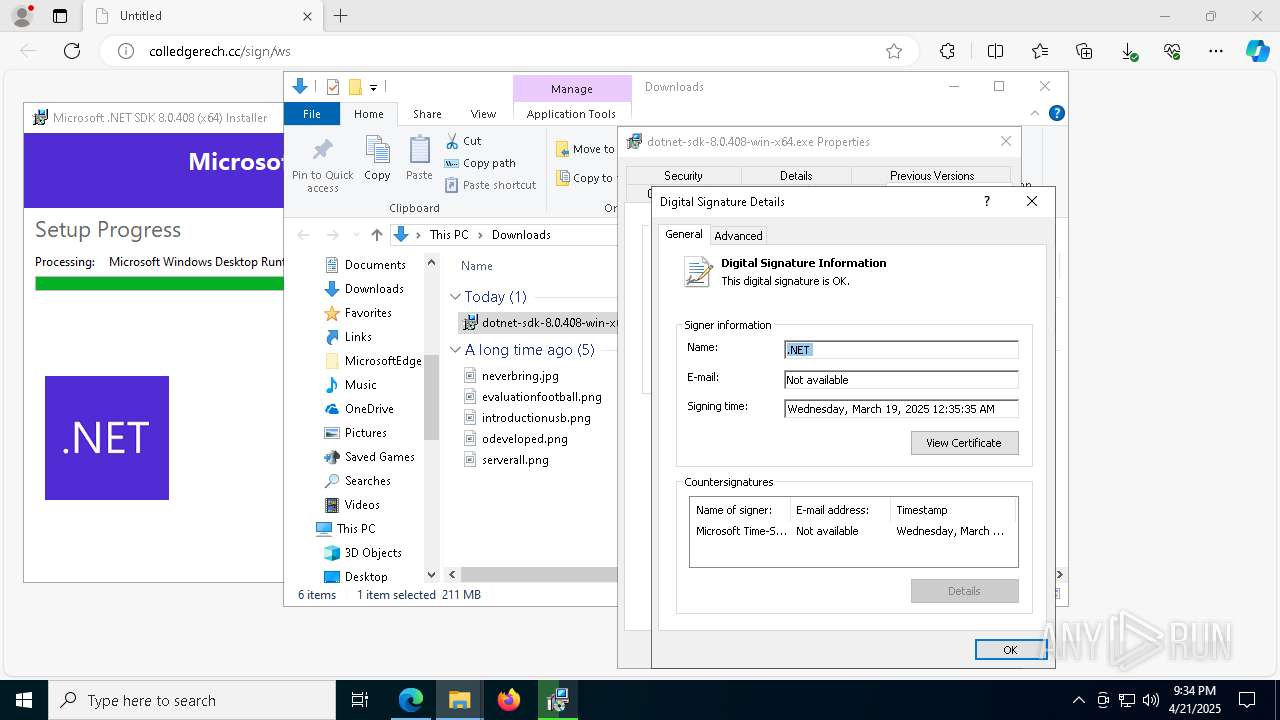This screenshot has height=720, width=1280.
Task: Click the Name of signer column header
Action: tap(740, 510)
